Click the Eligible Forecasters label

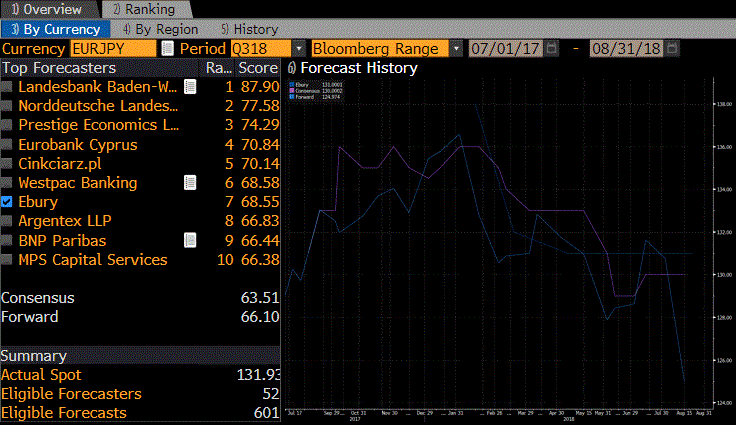[x=71, y=394]
